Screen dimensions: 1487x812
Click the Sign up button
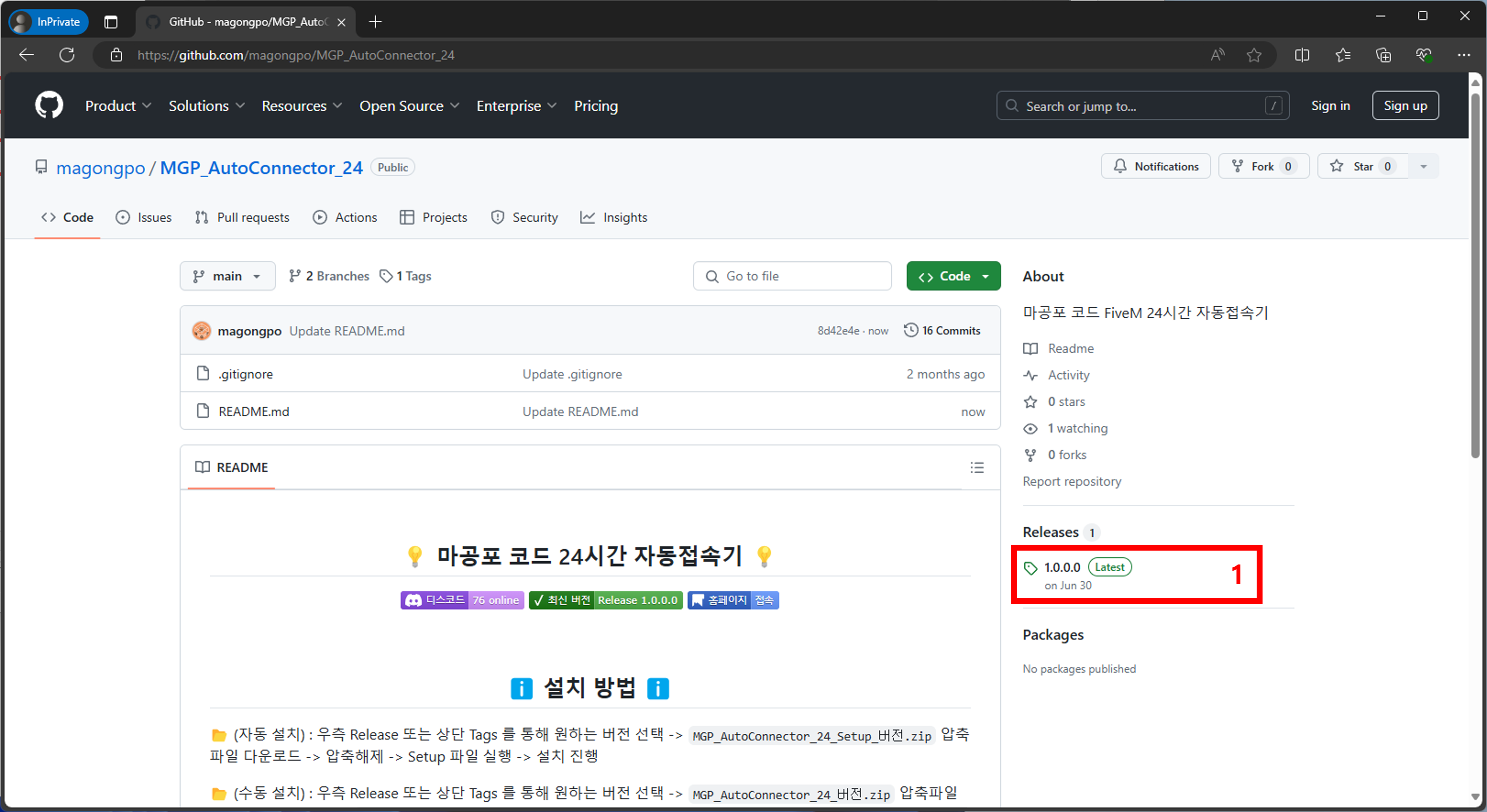tap(1405, 106)
